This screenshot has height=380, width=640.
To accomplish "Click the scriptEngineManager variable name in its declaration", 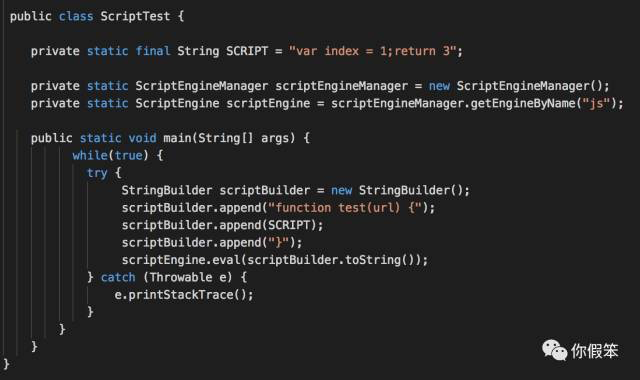I will click(x=341, y=86).
